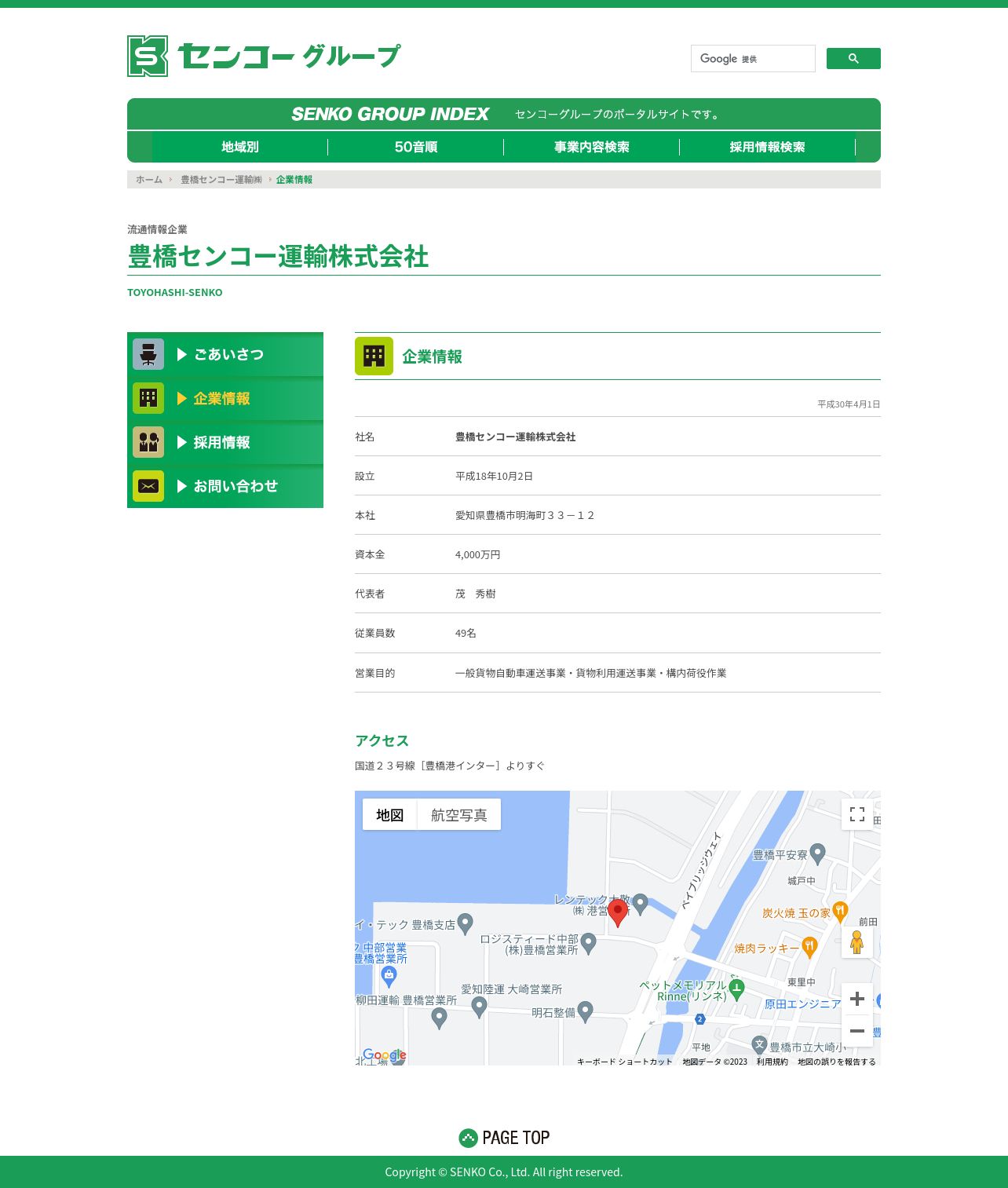The height and width of the screenshot is (1188, 1008).
Task: Click the people icon beside 採用情報
Action: tap(148, 442)
